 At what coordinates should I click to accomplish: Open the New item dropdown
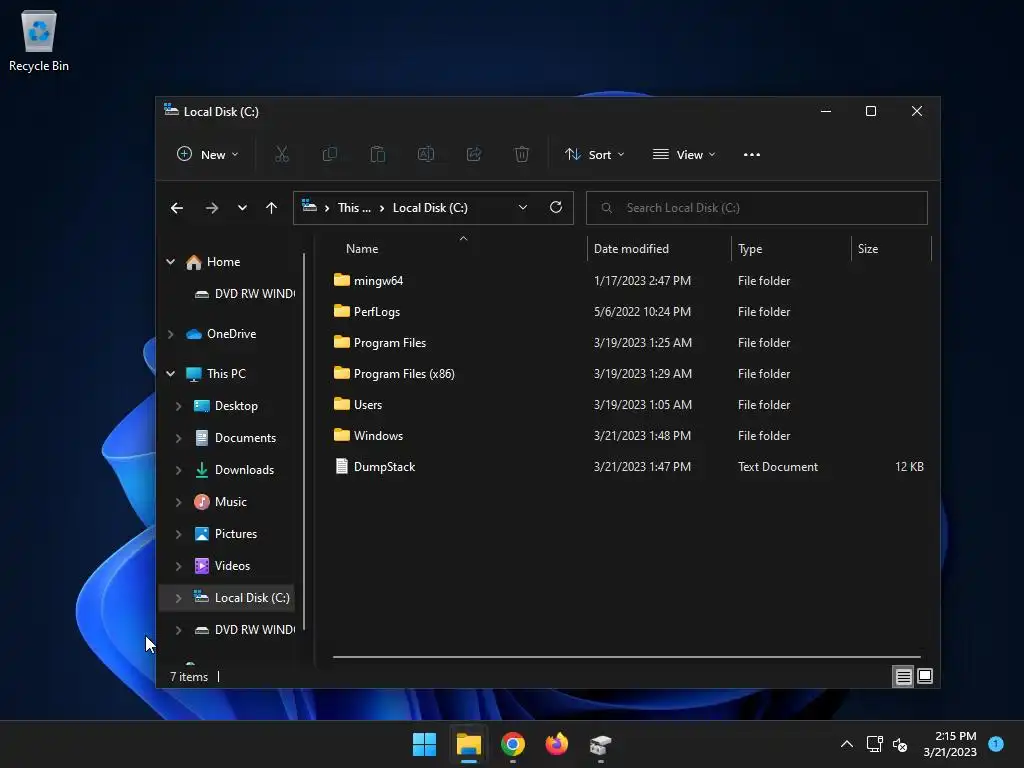click(x=208, y=155)
